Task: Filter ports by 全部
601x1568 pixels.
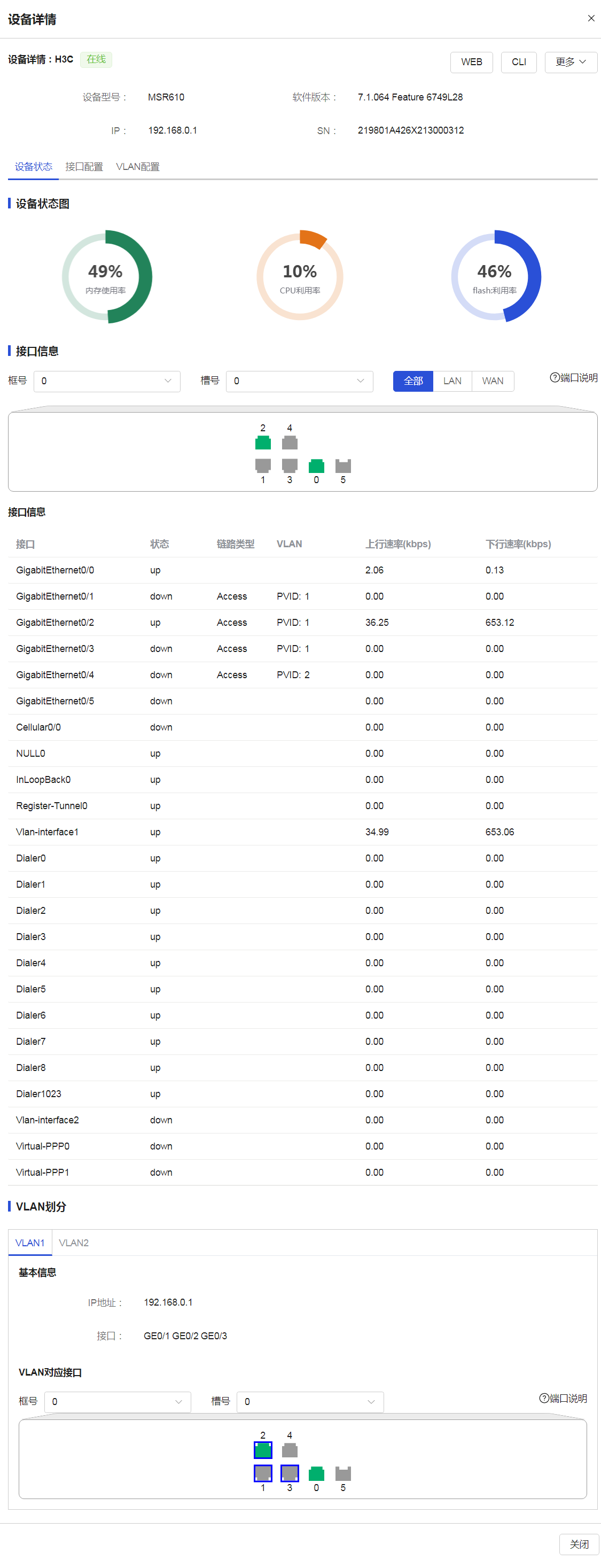Action: 413,381
